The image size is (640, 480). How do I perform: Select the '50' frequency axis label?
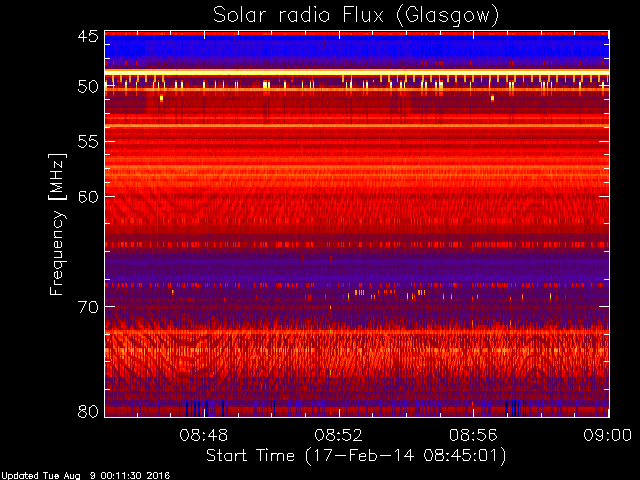[x=88, y=87]
